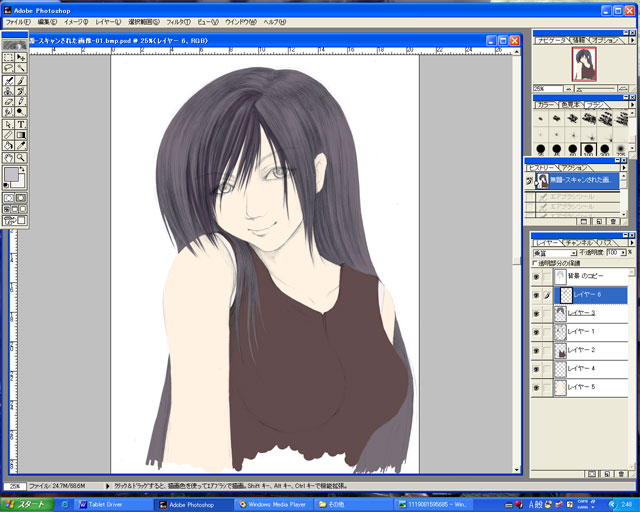Hide the レイヤー 1 layer
The height and width of the screenshot is (512, 640).
tap(536, 332)
